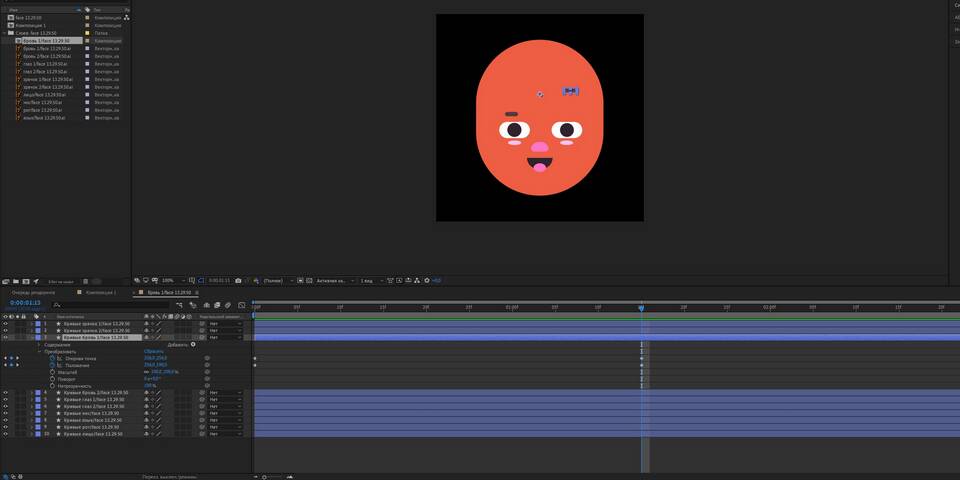Open the 100% magnification dropdown in viewer

click(x=172, y=280)
